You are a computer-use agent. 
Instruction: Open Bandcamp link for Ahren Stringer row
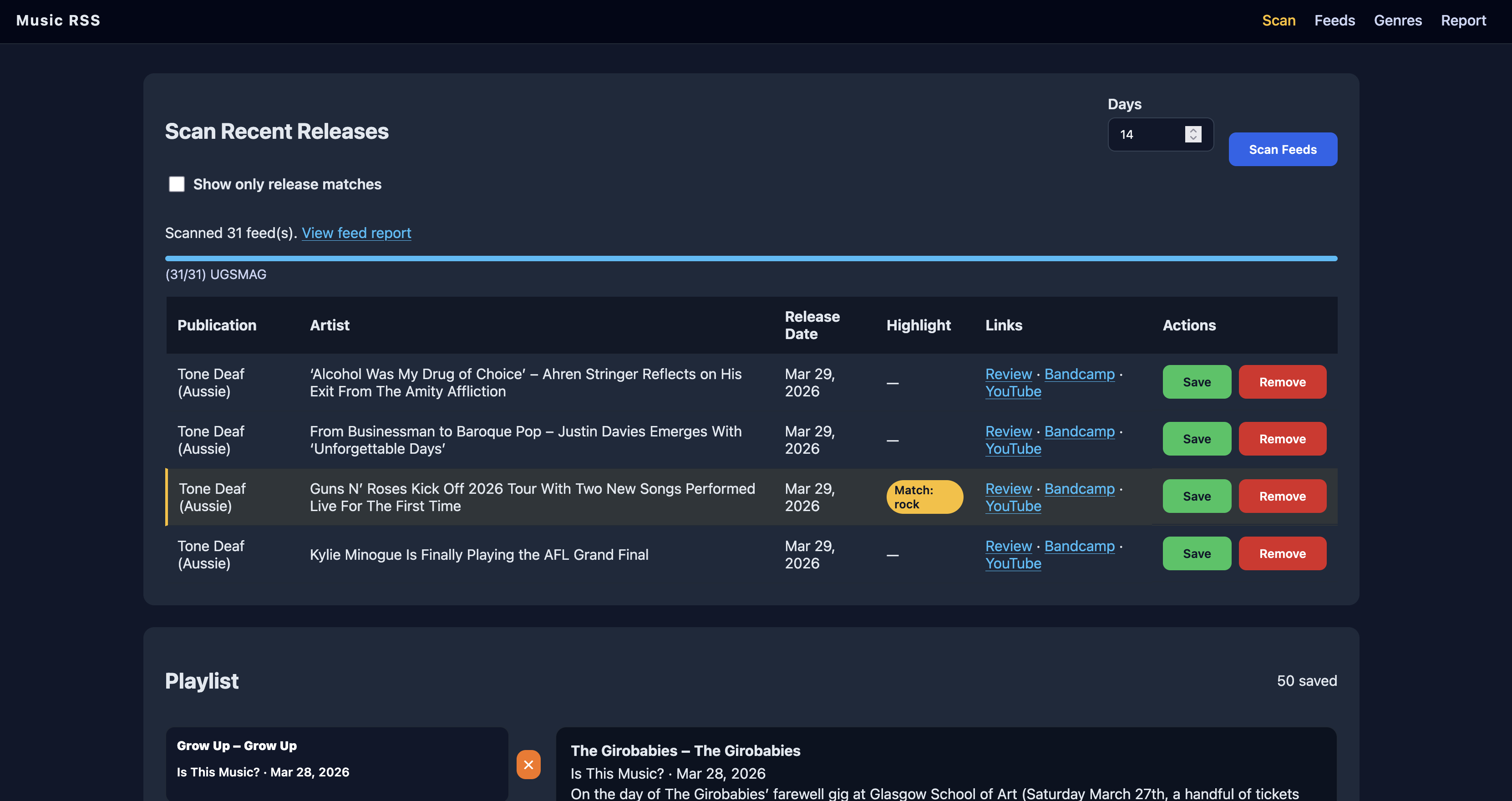(x=1079, y=374)
